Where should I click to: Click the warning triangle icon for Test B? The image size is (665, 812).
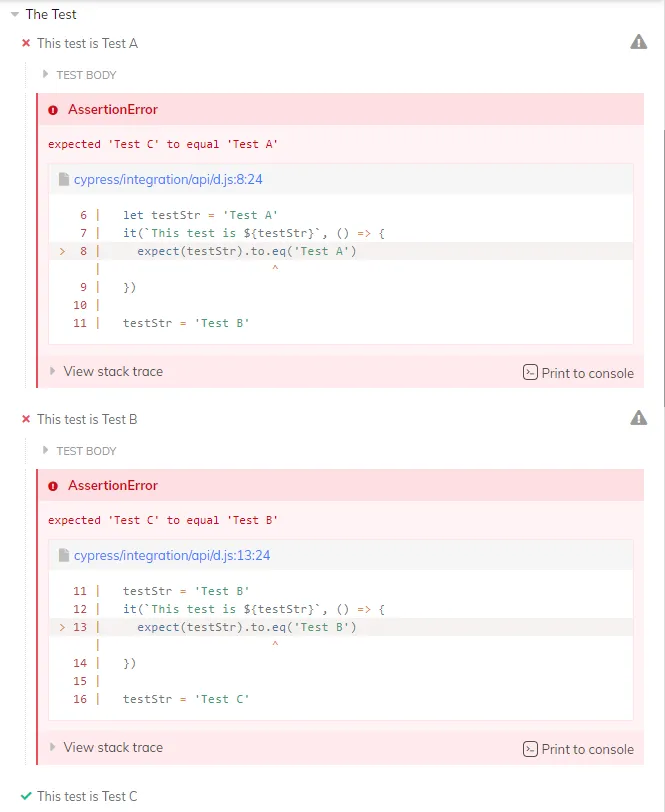(x=639, y=418)
